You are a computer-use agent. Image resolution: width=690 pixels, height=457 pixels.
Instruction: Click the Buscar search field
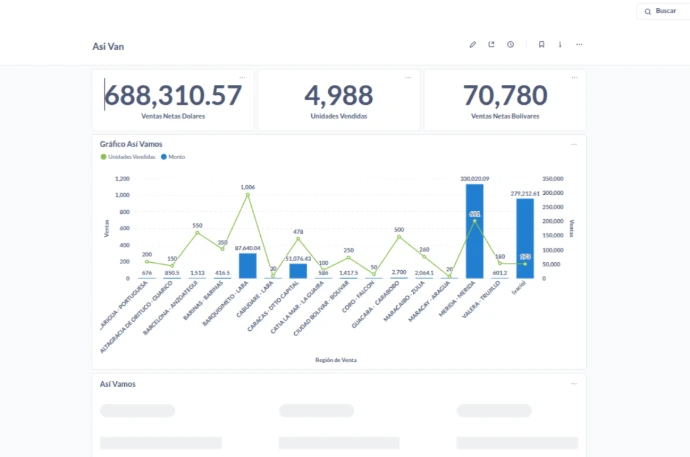tap(666, 10)
